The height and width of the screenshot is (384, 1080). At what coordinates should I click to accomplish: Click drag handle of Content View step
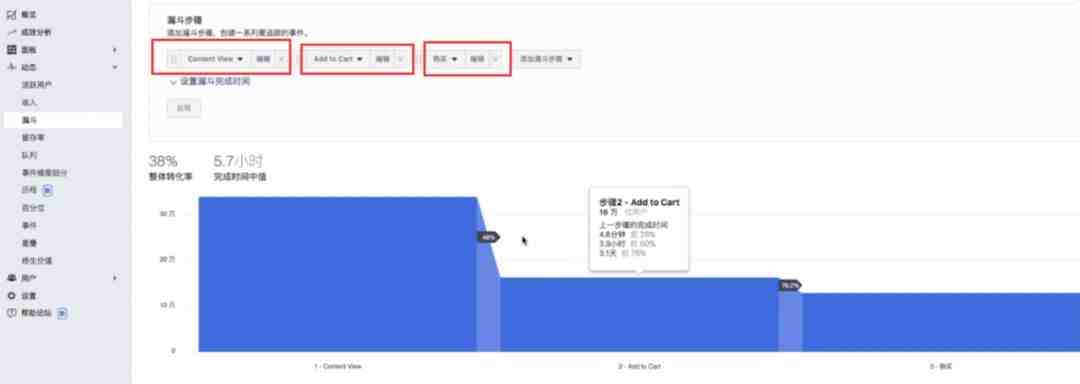click(174, 59)
